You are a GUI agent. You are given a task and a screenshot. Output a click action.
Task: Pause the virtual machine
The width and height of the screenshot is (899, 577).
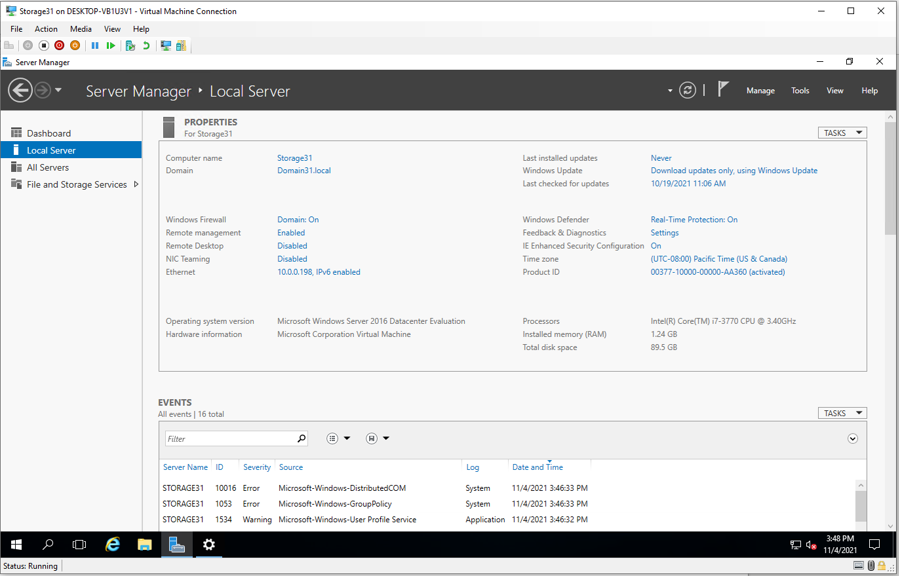[x=95, y=45]
